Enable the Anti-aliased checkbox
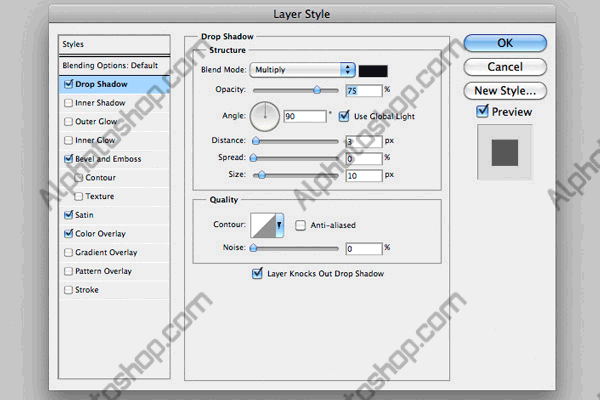 point(300,225)
